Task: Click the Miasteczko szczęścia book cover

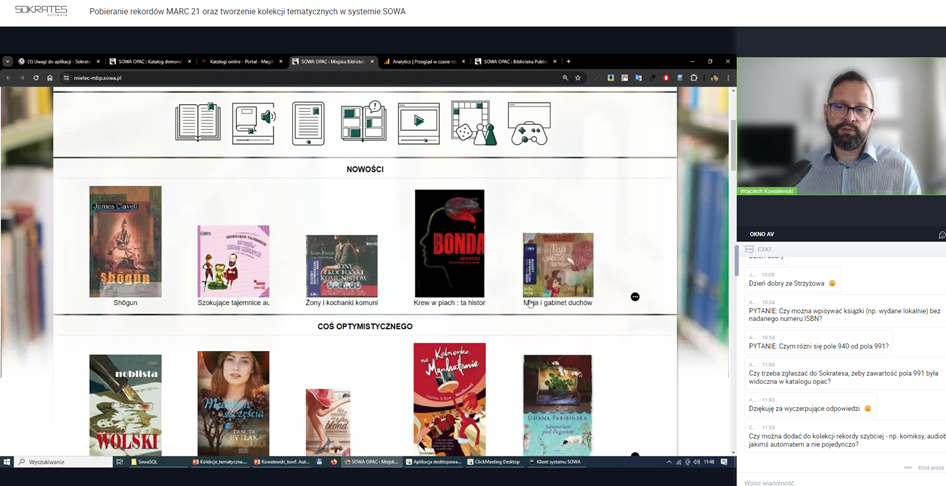Action: point(233,403)
